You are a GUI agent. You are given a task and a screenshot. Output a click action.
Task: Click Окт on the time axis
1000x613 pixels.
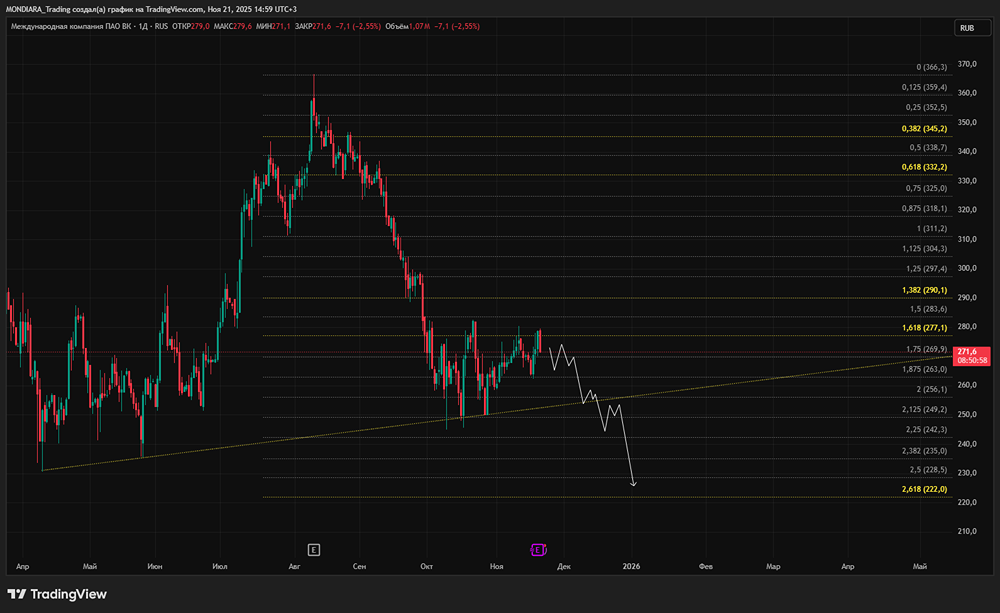coord(427,566)
